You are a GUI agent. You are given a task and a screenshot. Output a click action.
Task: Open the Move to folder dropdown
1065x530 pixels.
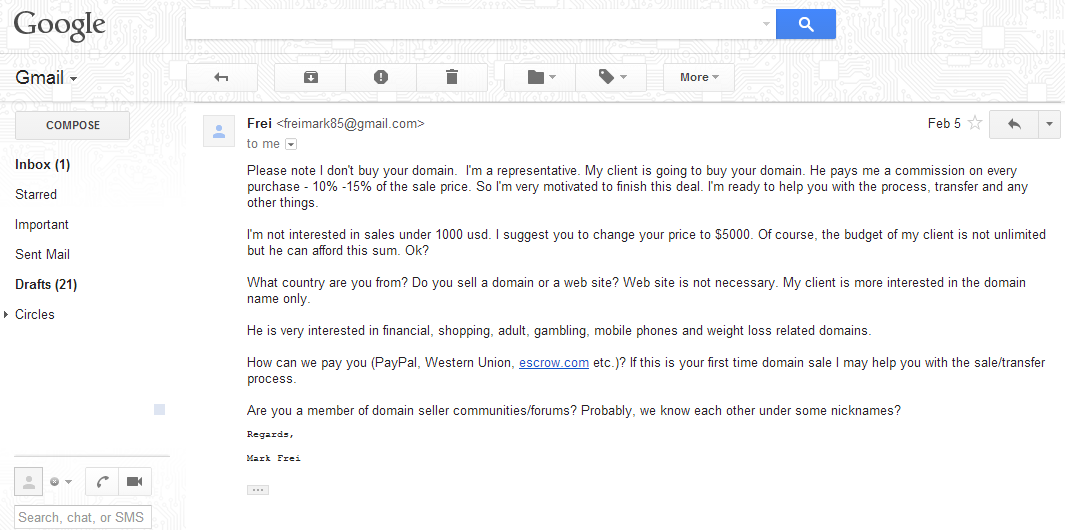coord(541,77)
